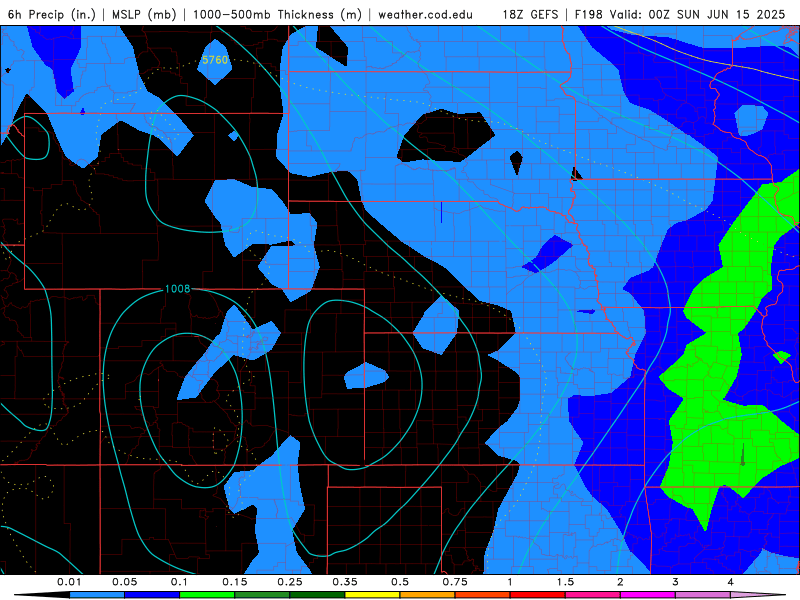Select the violet 3–4 legend swatch
800x600 pixels.
click(703, 595)
